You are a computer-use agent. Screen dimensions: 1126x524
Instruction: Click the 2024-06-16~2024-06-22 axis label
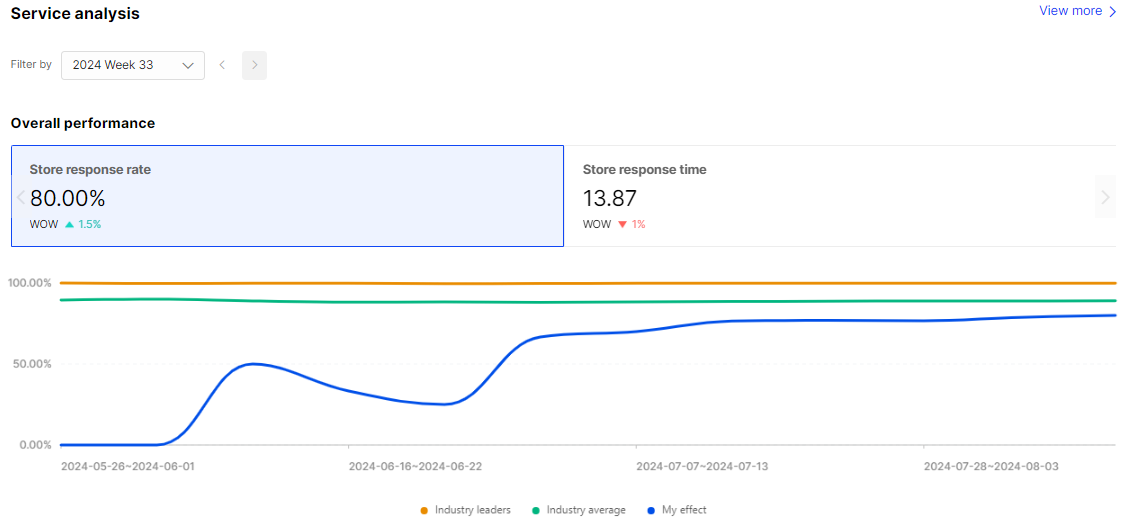(x=415, y=467)
